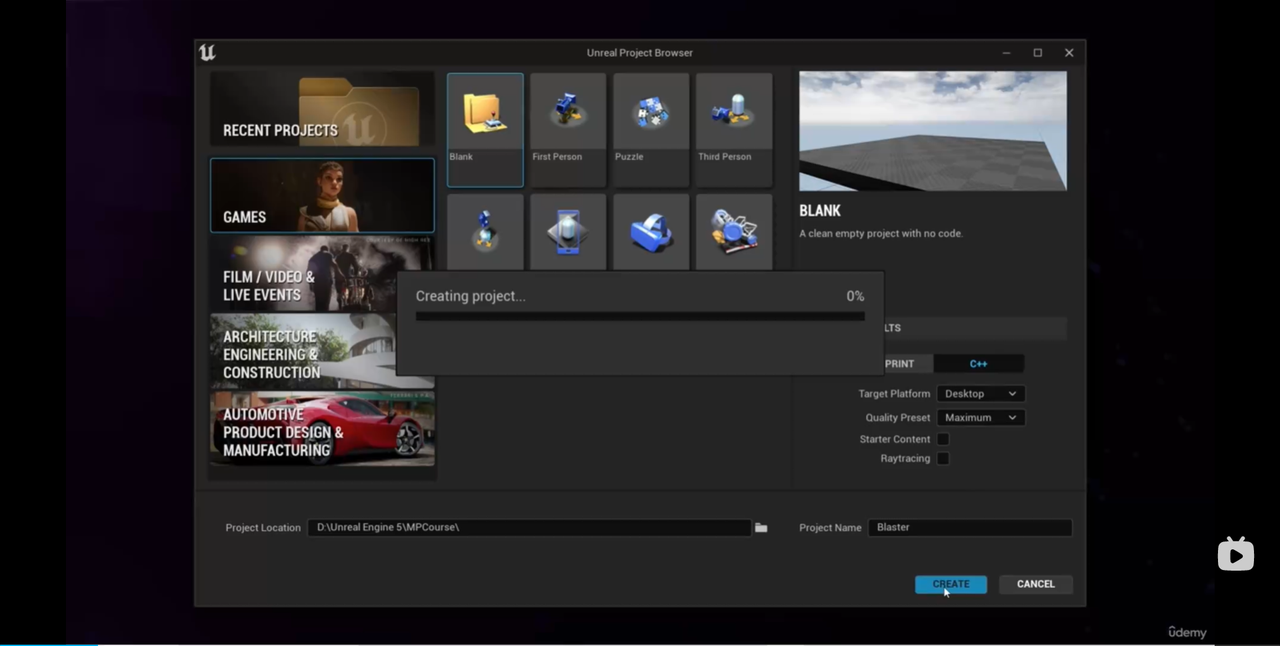The width and height of the screenshot is (1280, 646).
Task: Focus the Project Location path field
Action: (529, 527)
